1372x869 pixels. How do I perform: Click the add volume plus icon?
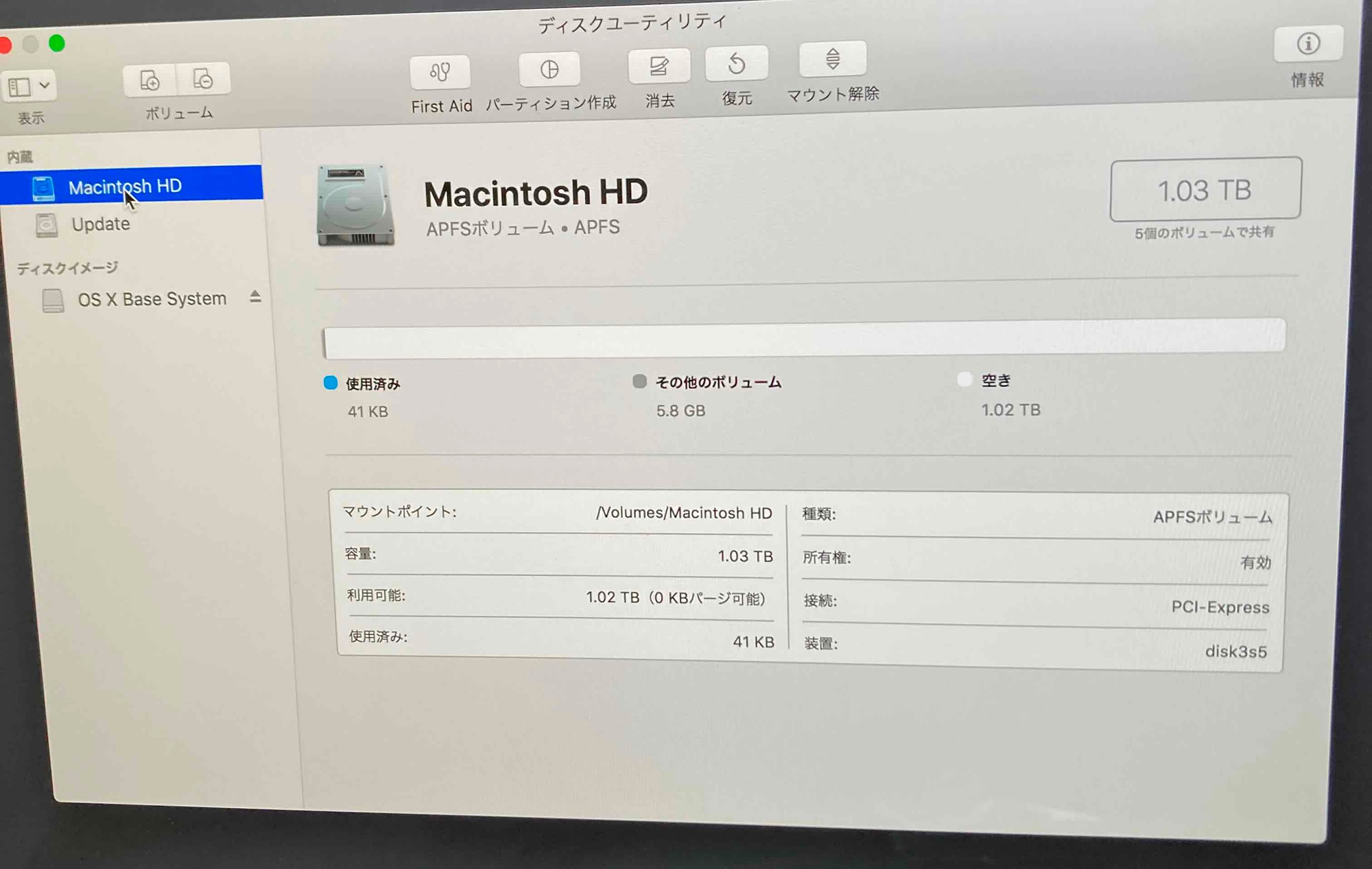(150, 80)
